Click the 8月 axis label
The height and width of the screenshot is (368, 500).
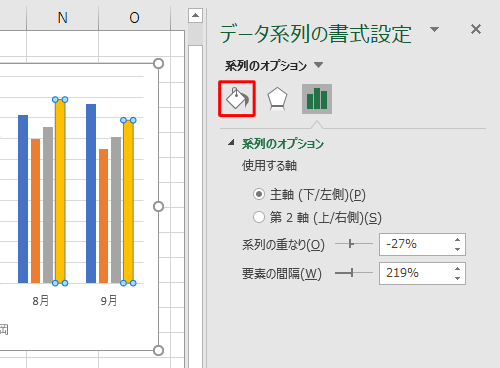coord(41,301)
